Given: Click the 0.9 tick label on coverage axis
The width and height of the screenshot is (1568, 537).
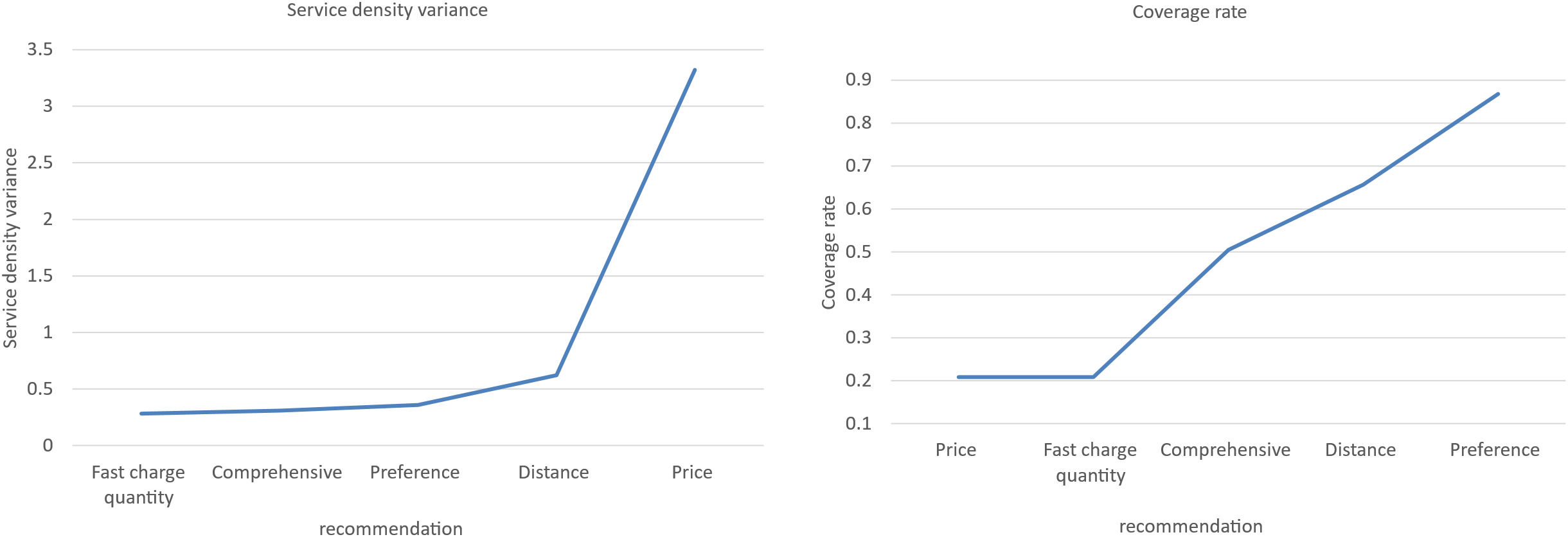Looking at the screenshot, I should pyautogui.click(x=859, y=80).
